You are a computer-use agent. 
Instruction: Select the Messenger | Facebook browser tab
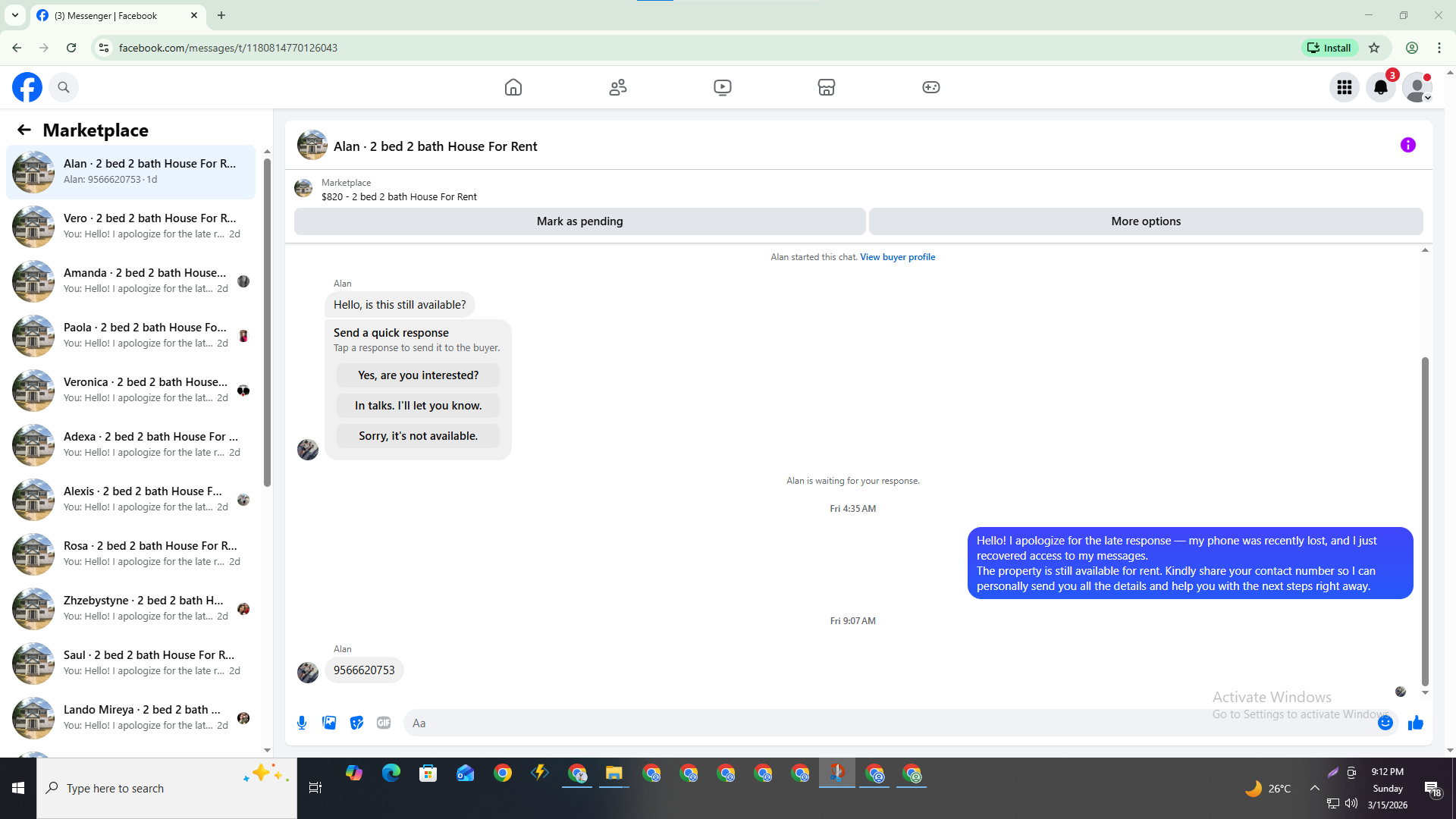(118, 15)
